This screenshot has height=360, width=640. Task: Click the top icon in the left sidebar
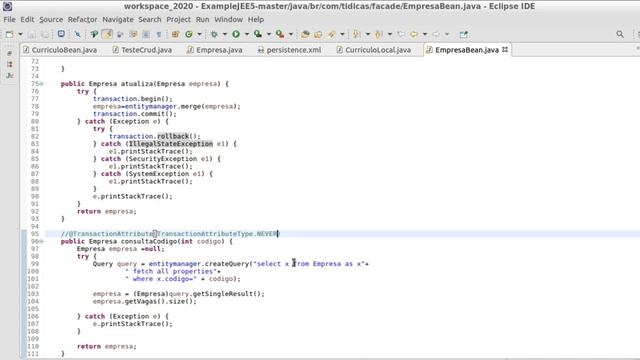pyautogui.click(x=10, y=53)
